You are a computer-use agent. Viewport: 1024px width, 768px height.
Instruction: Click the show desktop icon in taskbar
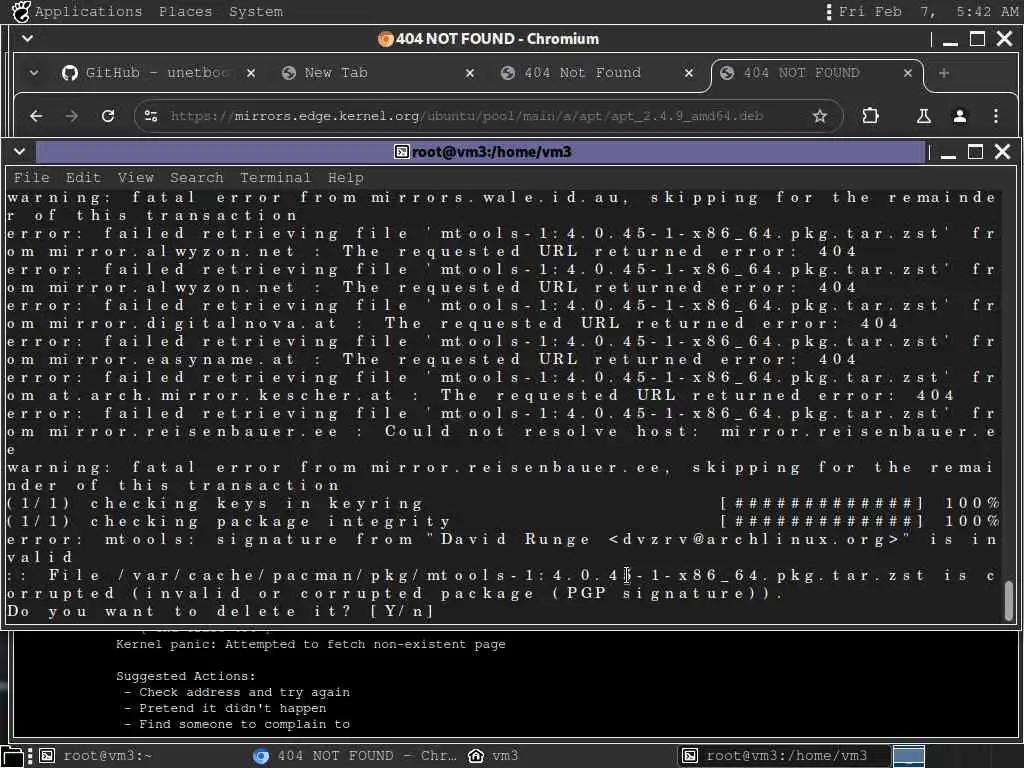tap(12, 756)
